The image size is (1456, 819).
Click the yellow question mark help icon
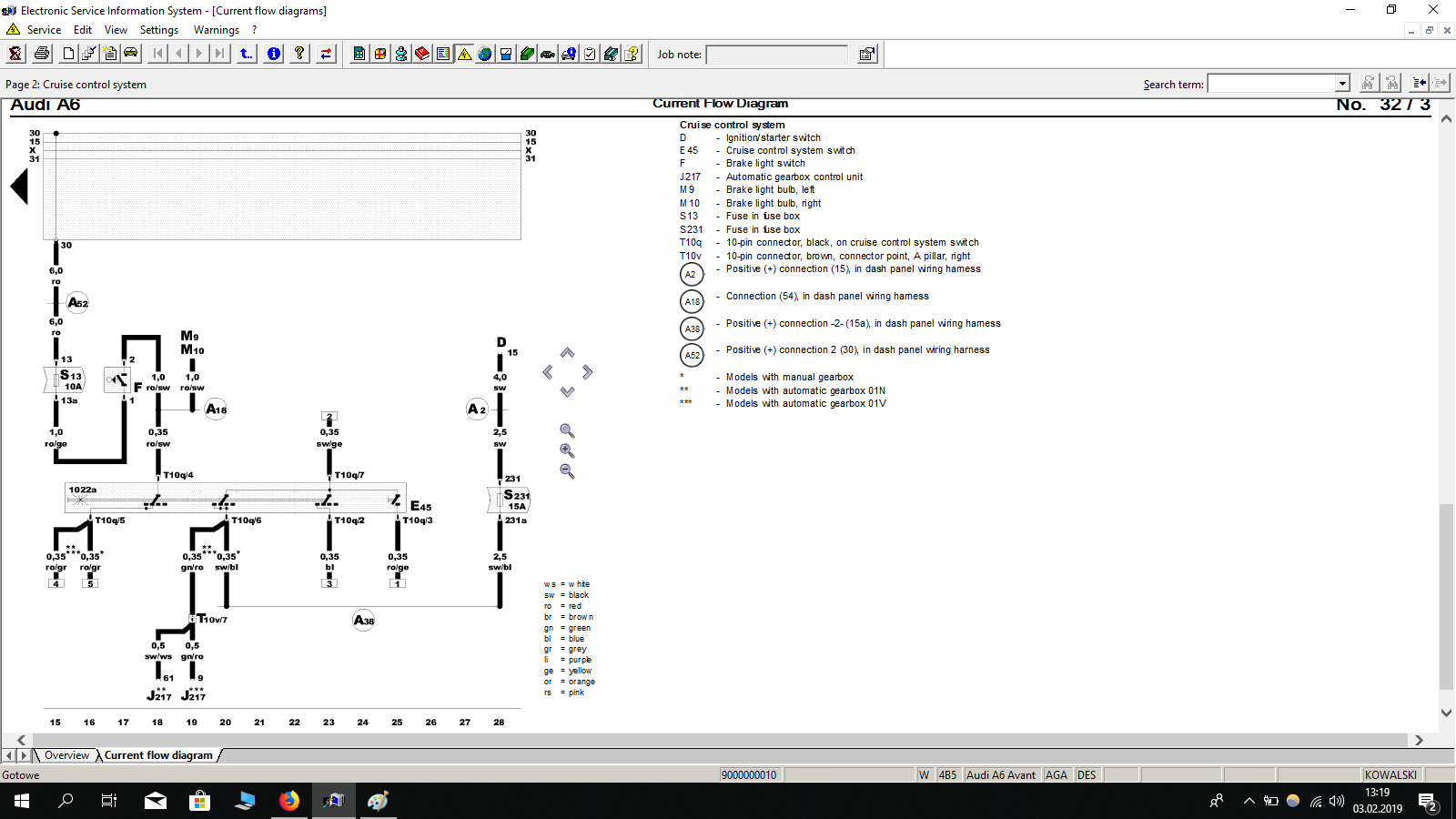[299, 54]
